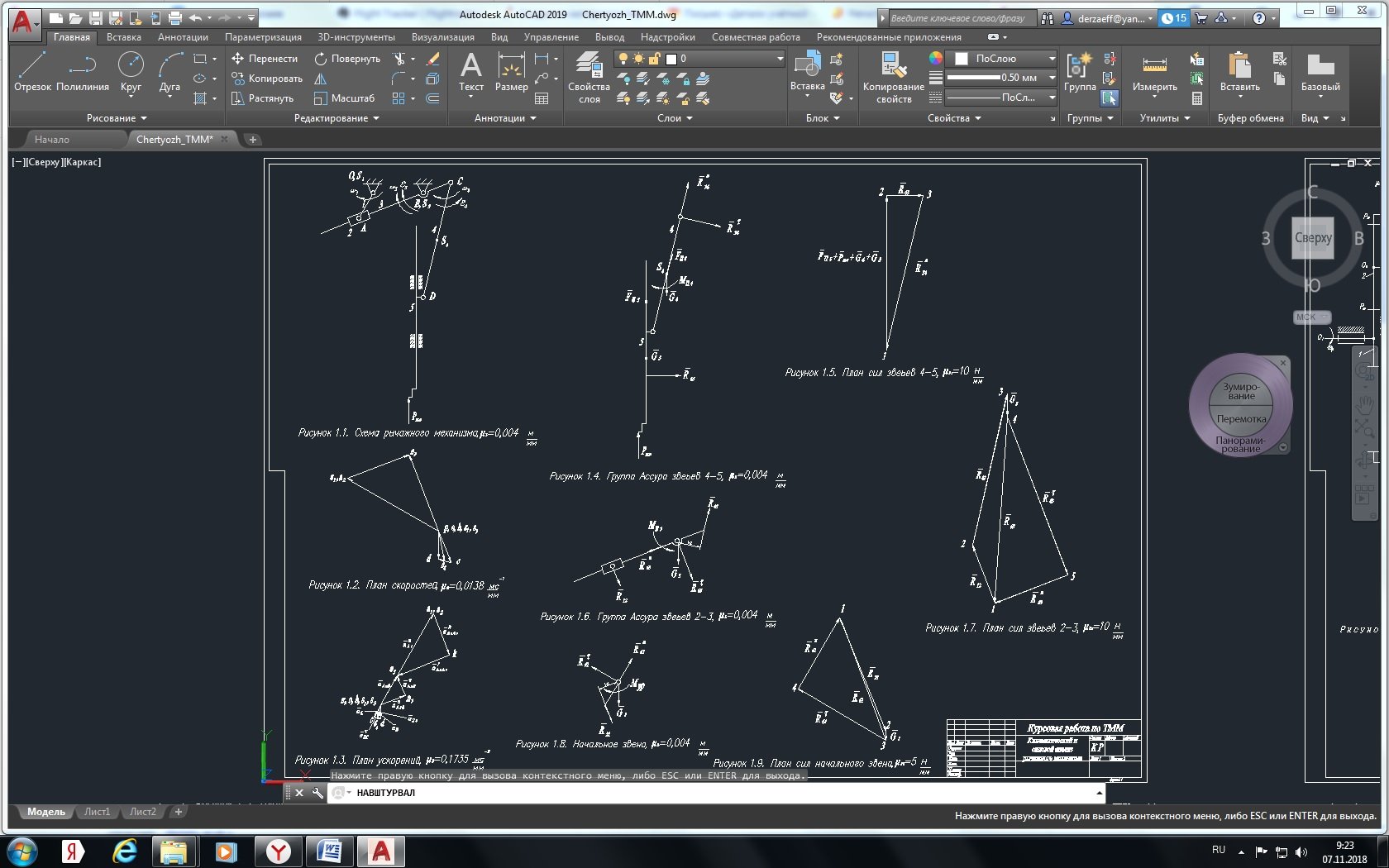Select the Отрезок (Line) drawing tool
1389x868 pixels.
click(32, 71)
